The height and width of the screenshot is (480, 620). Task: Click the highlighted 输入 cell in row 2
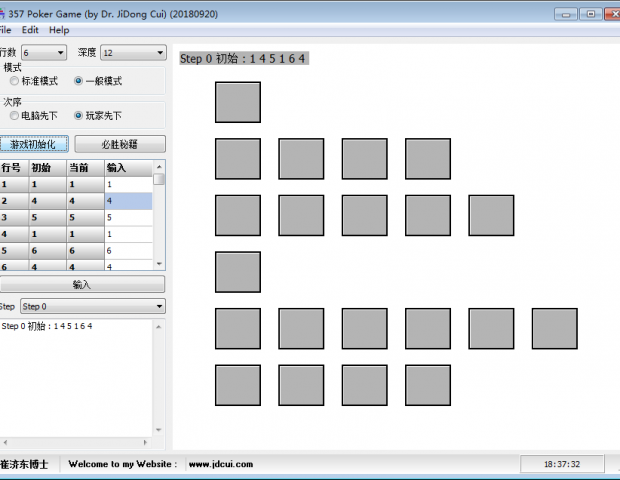pos(128,201)
